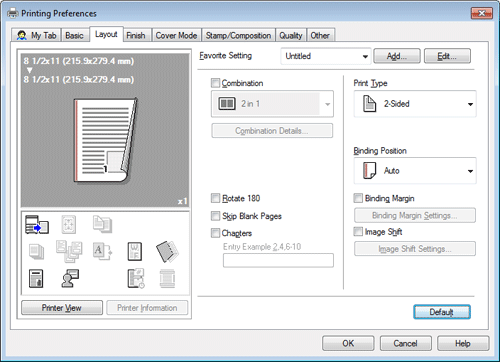This screenshot has height=362, width=500.
Task: Click the user icon on My Tab
Action: click(x=22, y=35)
